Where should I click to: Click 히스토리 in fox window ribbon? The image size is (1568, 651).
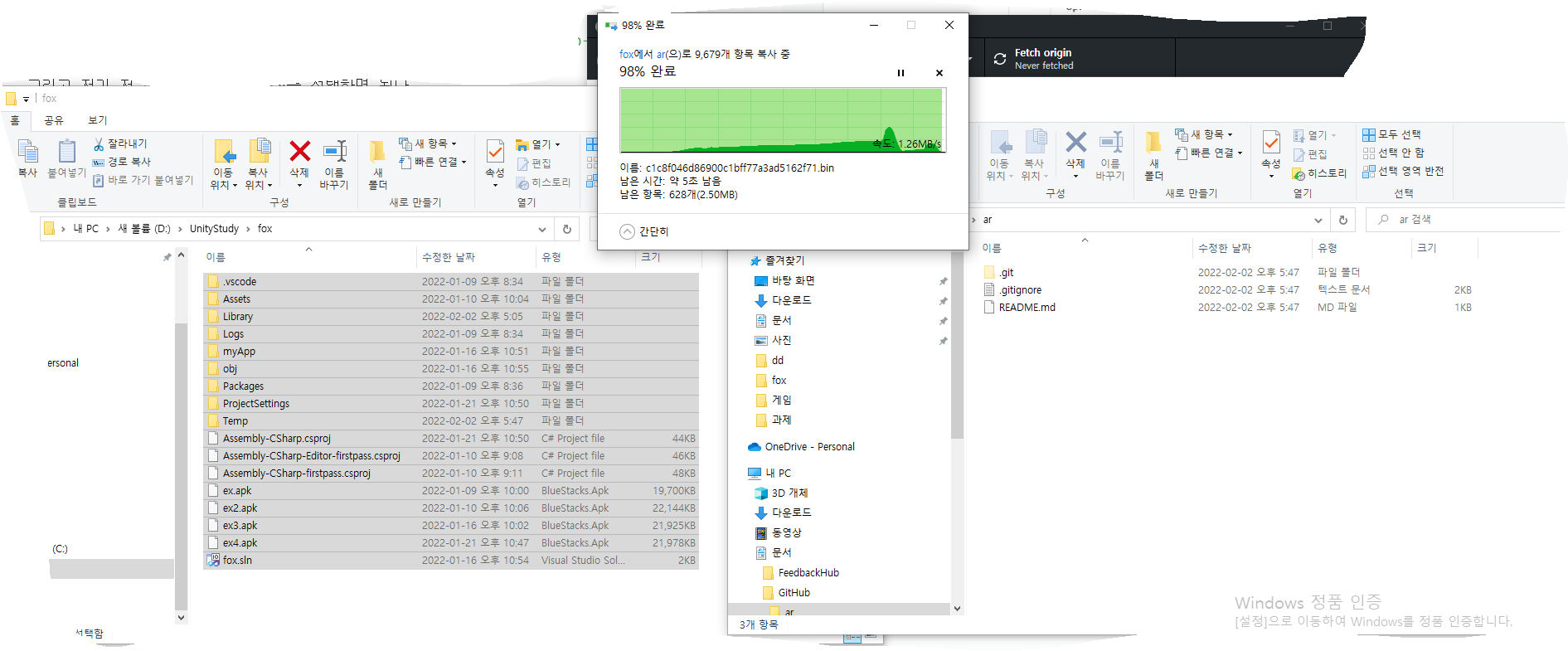click(x=543, y=182)
